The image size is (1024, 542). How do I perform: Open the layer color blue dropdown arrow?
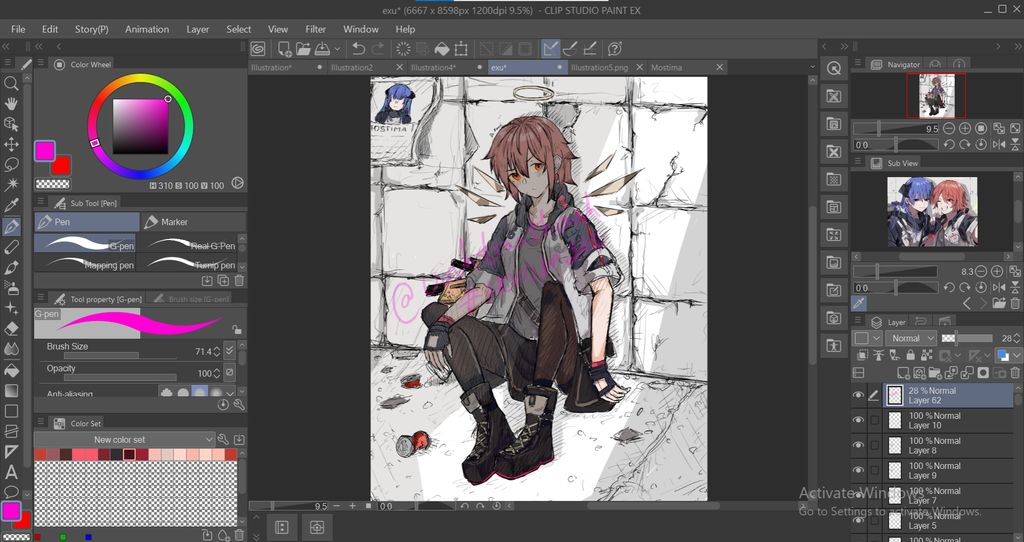pyautogui.click(x=1017, y=355)
